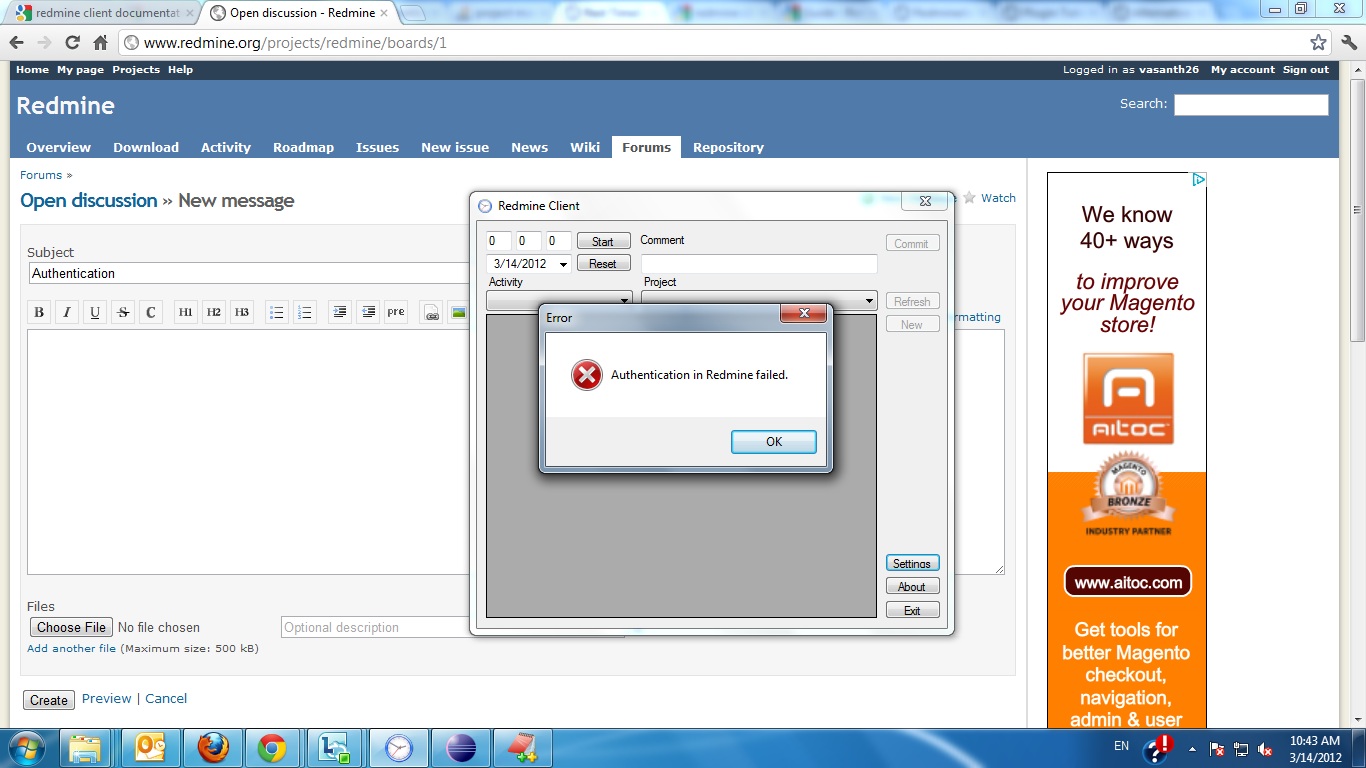1366x768 pixels.
Task: Click Sign out link
Action: (x=1306, y=70)
